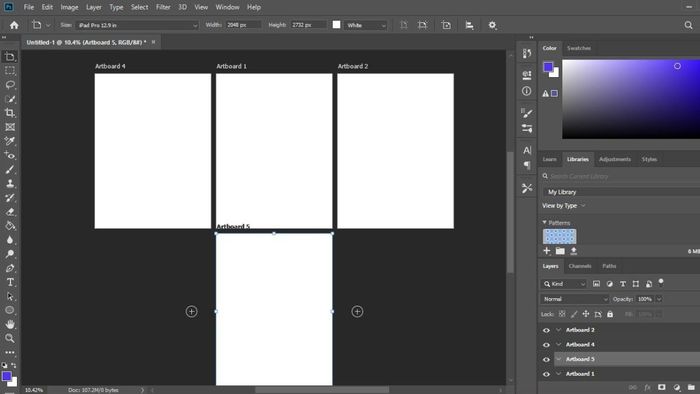Select the Frame tool
The image size is (700, 394).
10,127
